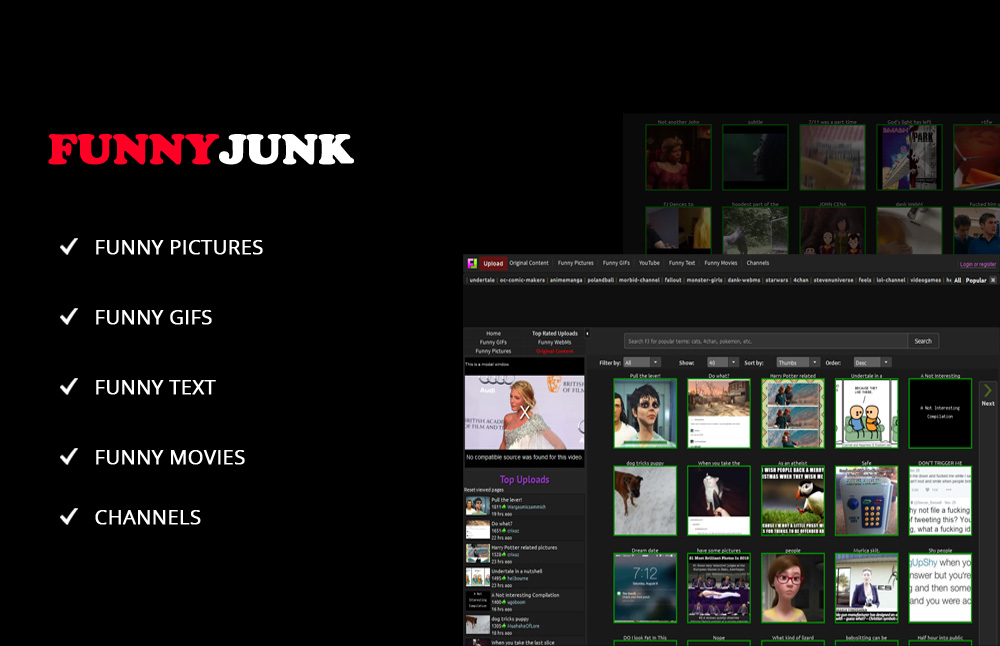Select the animemanga channel tag
This screenshot has width=1000, height=646.
[x=566, y=280]
